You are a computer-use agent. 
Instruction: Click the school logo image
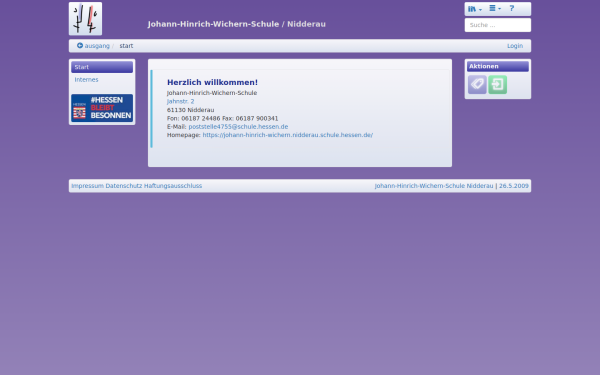click(x=85, y=19)
